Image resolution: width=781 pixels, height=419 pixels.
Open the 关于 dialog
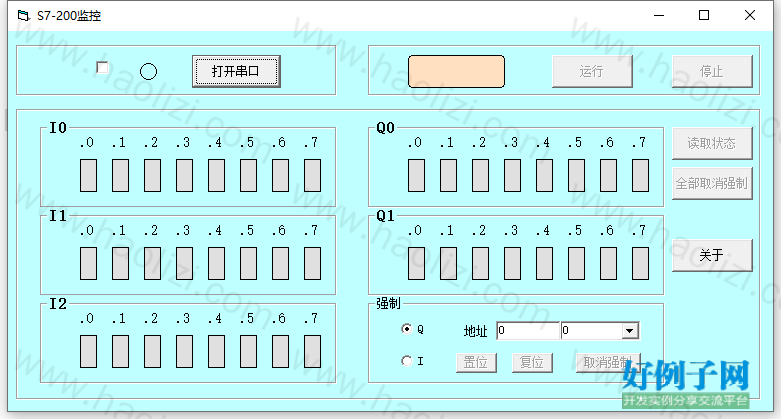[712, 255]
